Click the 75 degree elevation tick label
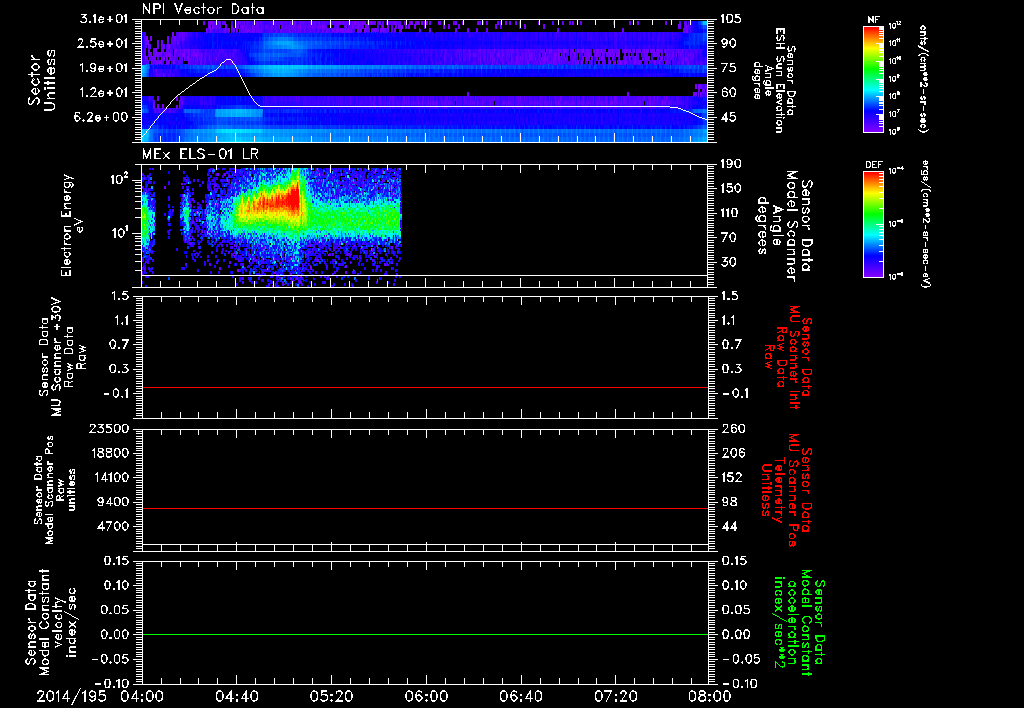Image resolution: width=1024 pixels, height=708 pixels. pyautogui.click(x=729, y=68)
